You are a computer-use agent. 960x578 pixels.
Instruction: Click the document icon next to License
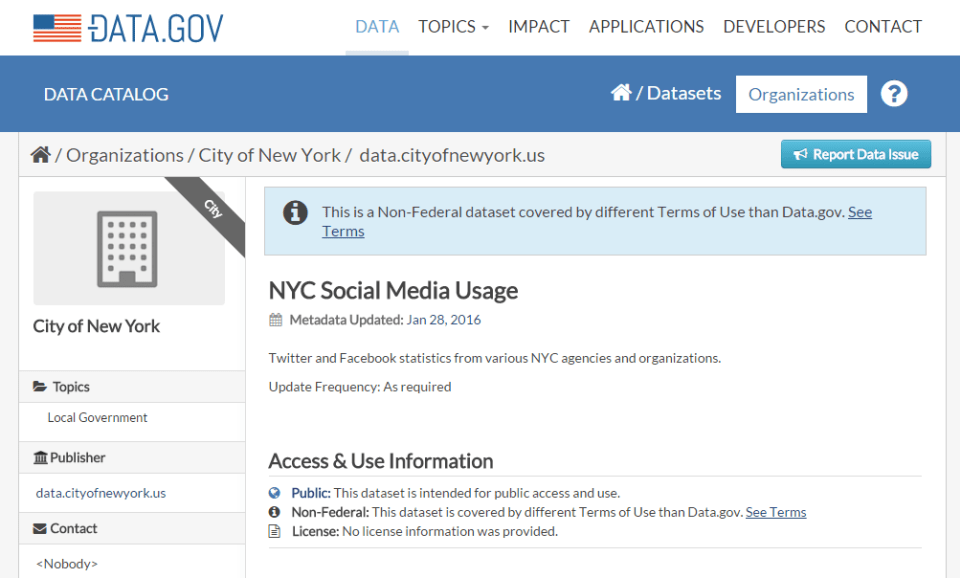point(275,531)
